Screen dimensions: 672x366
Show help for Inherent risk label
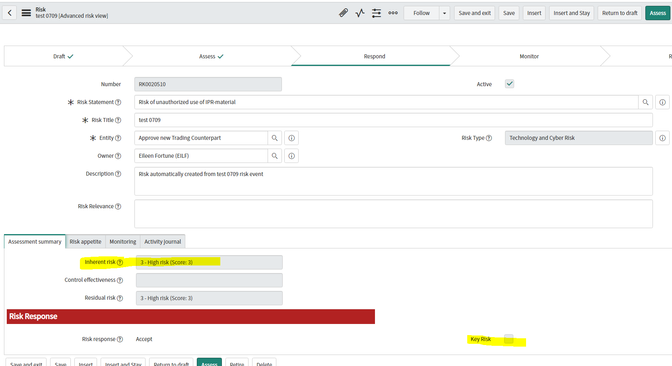[x=120, y=262]
